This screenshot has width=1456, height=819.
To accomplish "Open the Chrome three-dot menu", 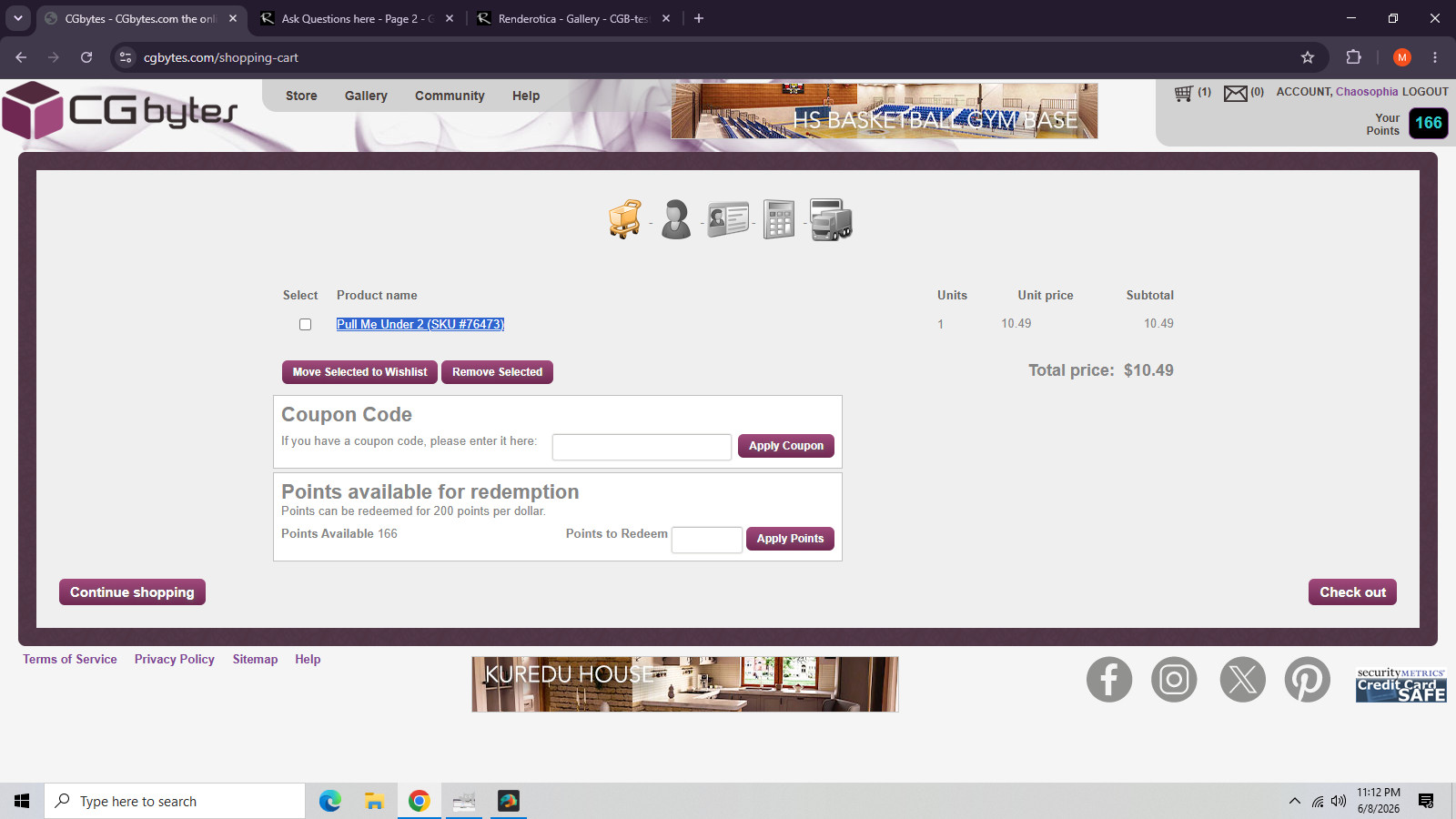I will (1435, 57).
